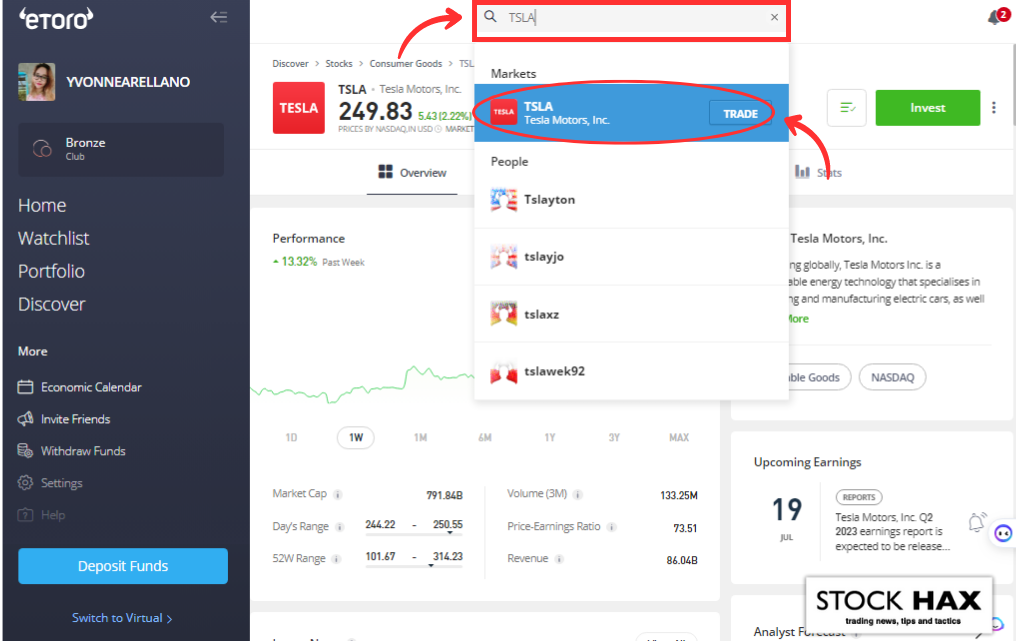Viewport: 1016px width, 642px height.
Task: Select the 3Y chart range
Action: tap(614, 438)
